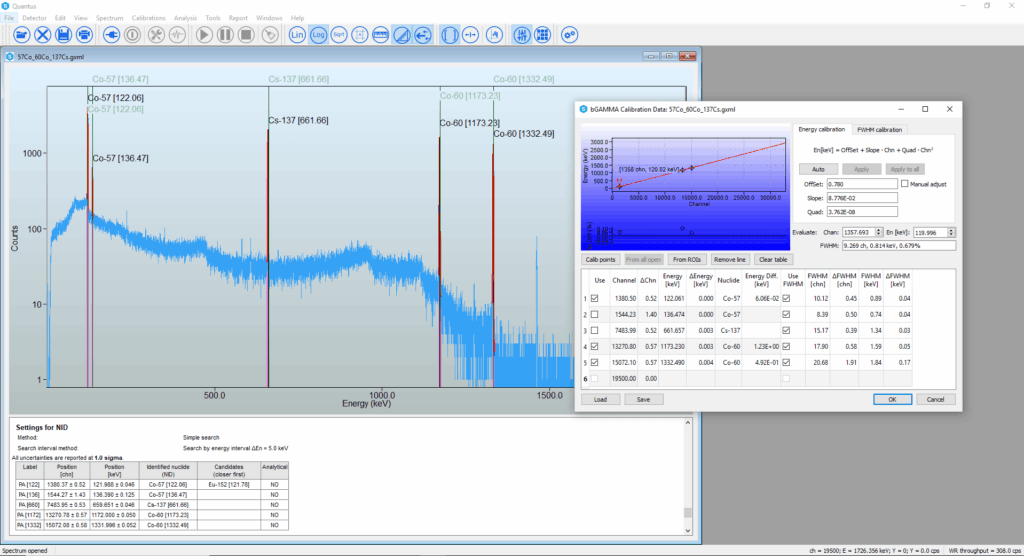
Task: Toggle Use FWHM checkbox for row 3 Cs-137
Action: [x=786, y=331]
